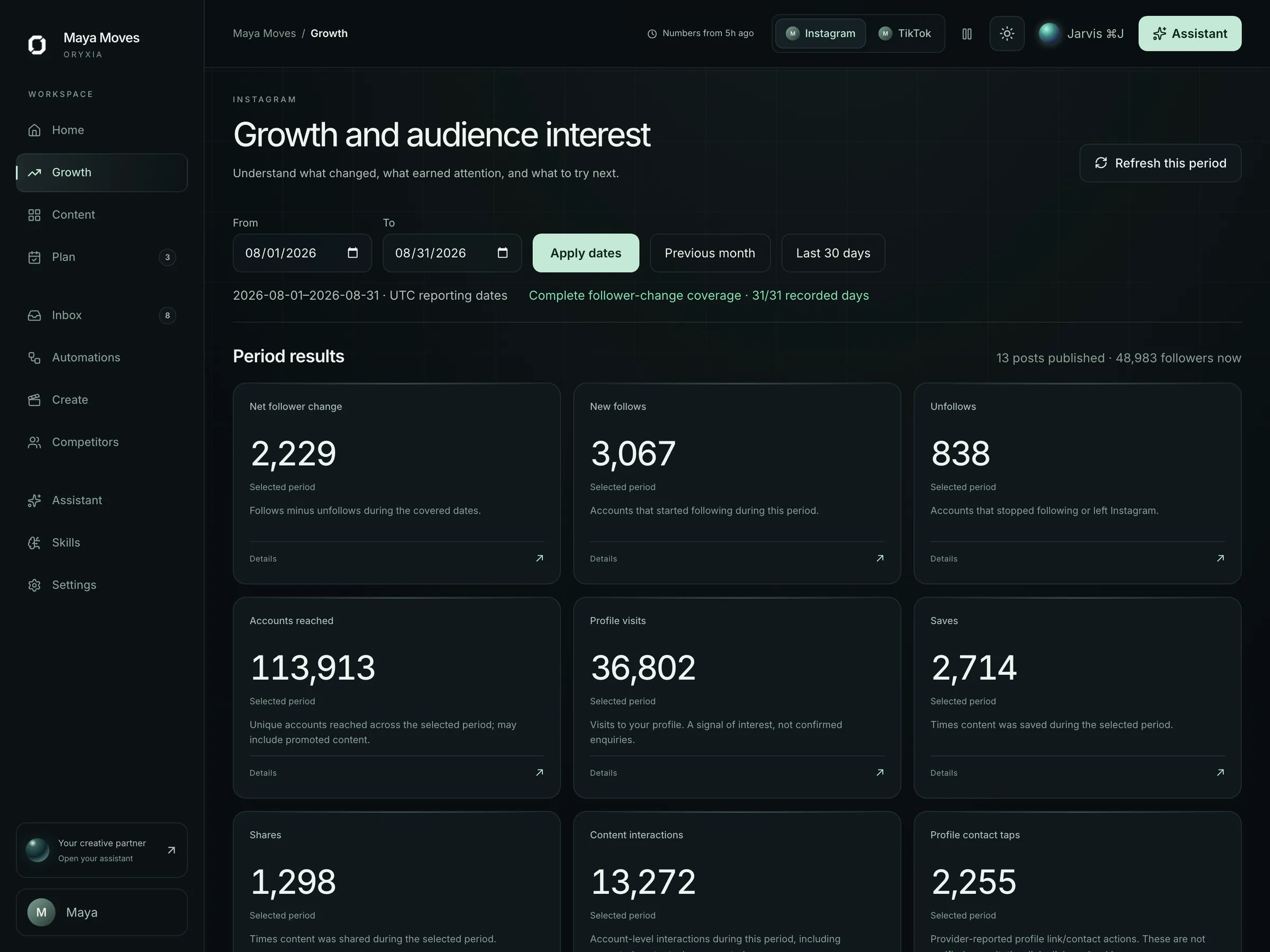1270x952 pixels.
Task: Click the 2,714 saves value
Action: click(974, 668)
